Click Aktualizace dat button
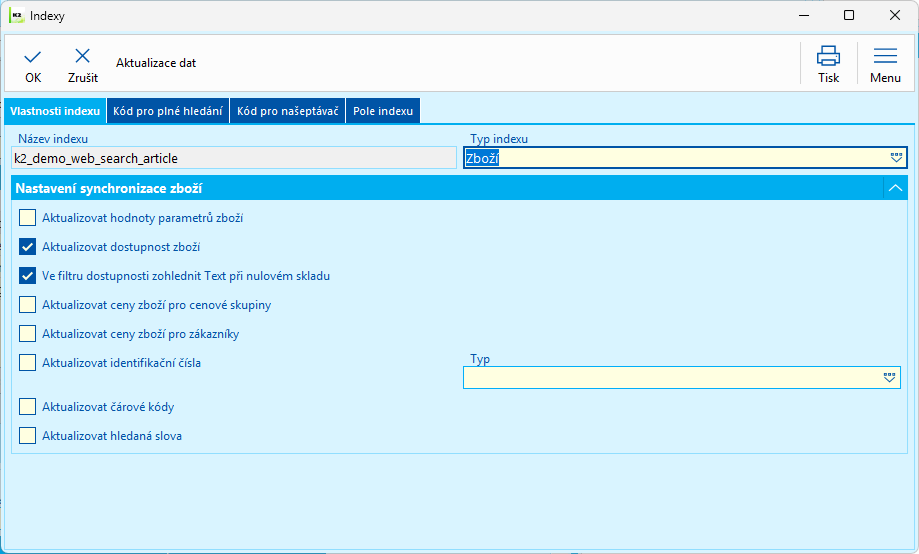This screenshot has width=919, height=554. click(156, 63)
